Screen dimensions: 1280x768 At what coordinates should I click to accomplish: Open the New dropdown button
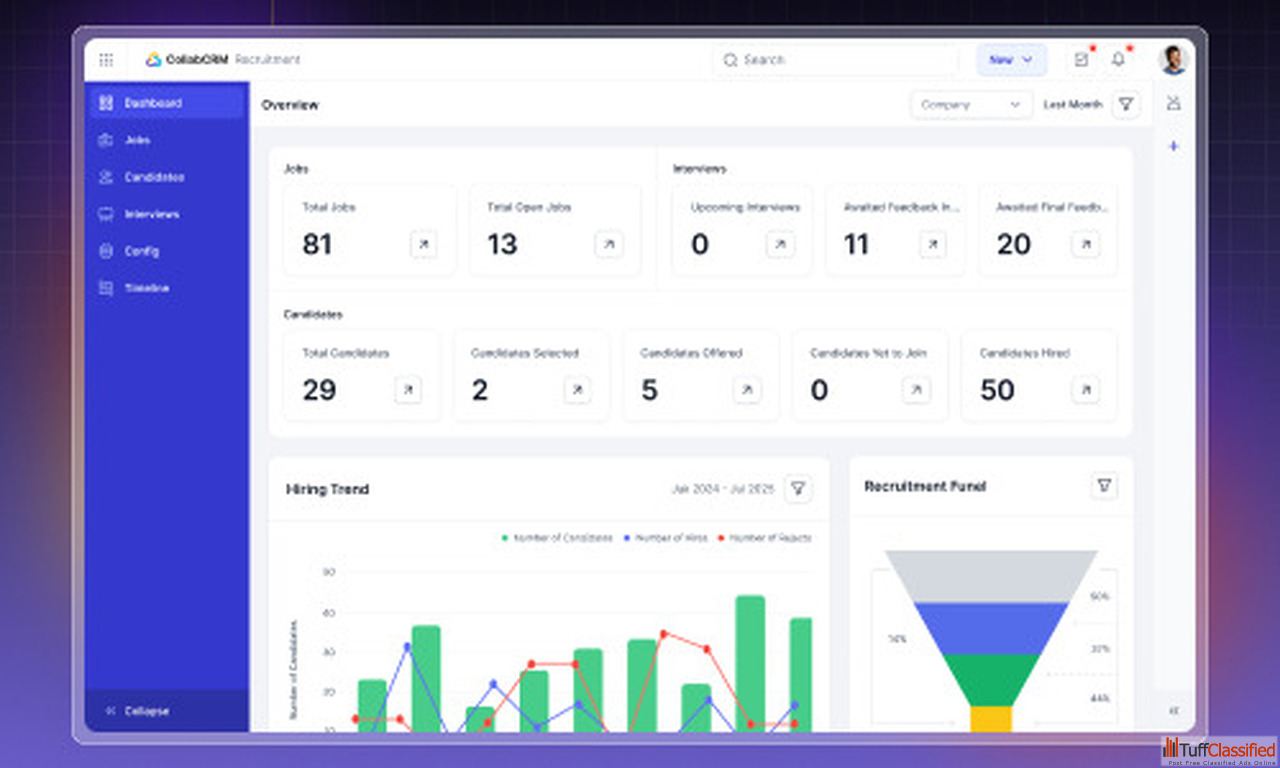[1011, 60]
